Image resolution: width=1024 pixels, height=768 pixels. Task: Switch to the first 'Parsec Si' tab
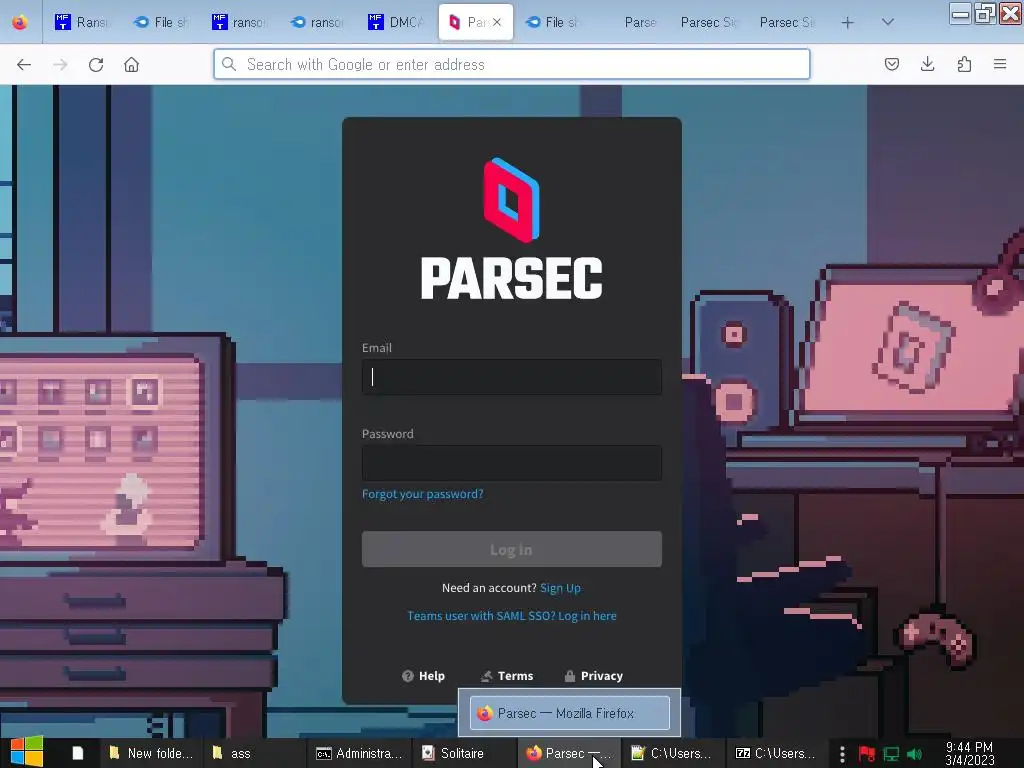(709, 22)
